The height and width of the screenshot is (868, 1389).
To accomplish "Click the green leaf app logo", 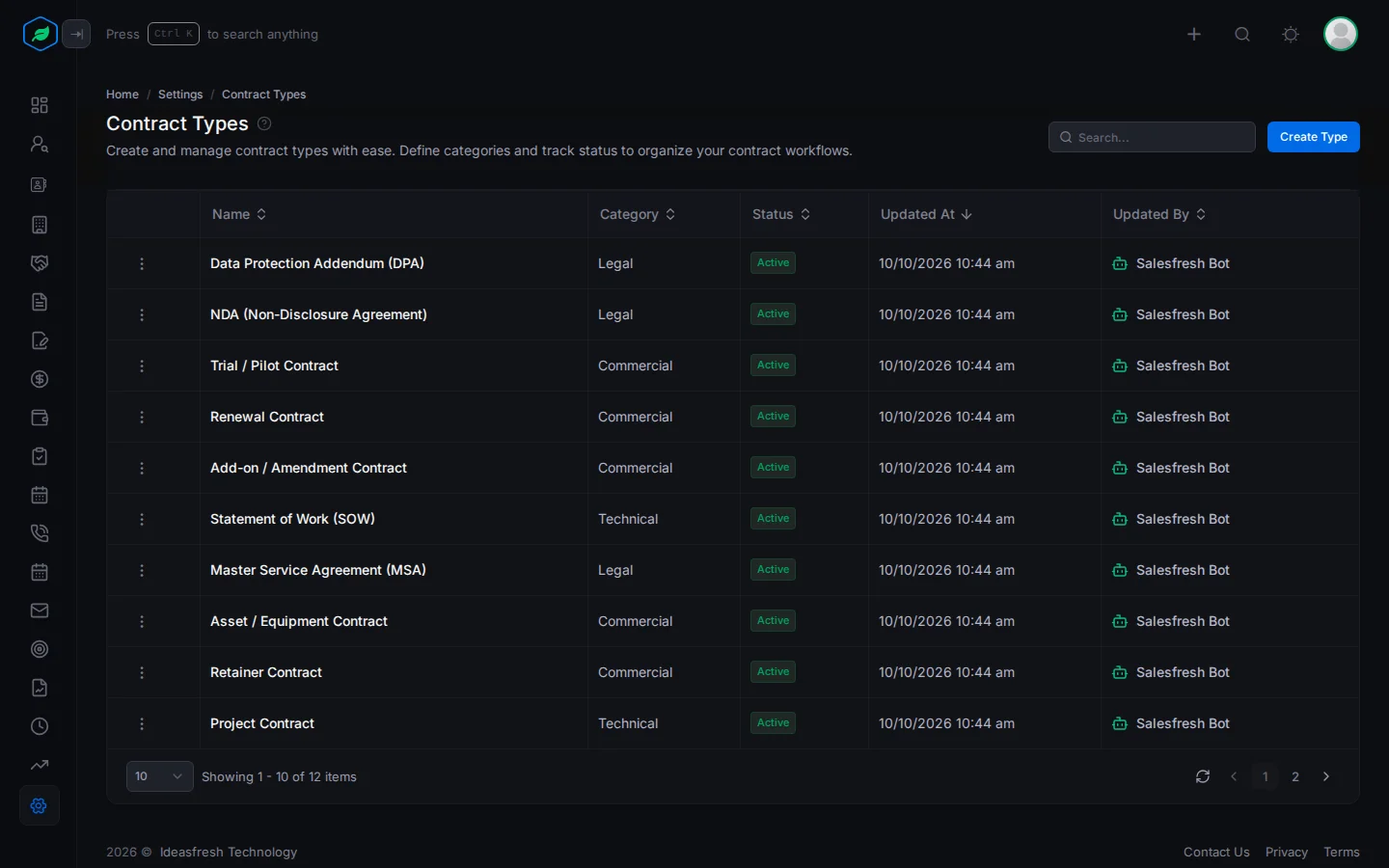I will (41, 34).
